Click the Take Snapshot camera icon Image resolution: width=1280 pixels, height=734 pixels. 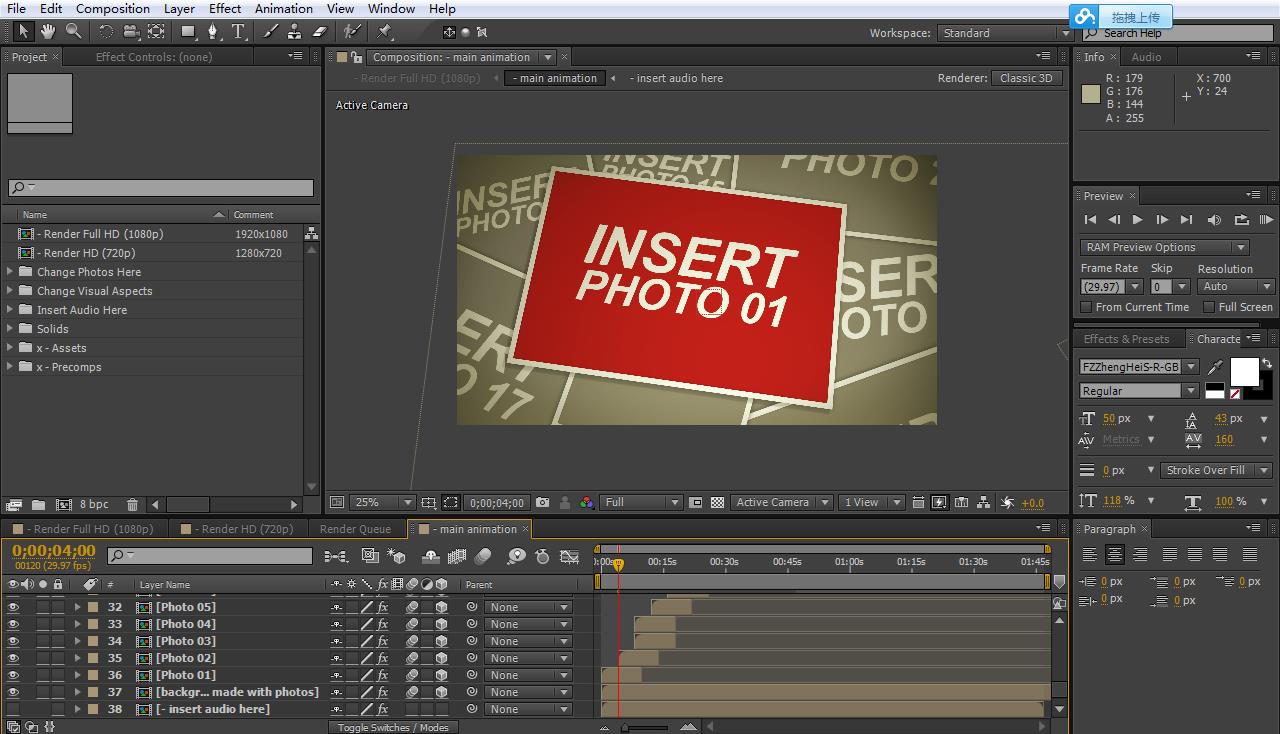pyautogui.click(x=542, y=503)
